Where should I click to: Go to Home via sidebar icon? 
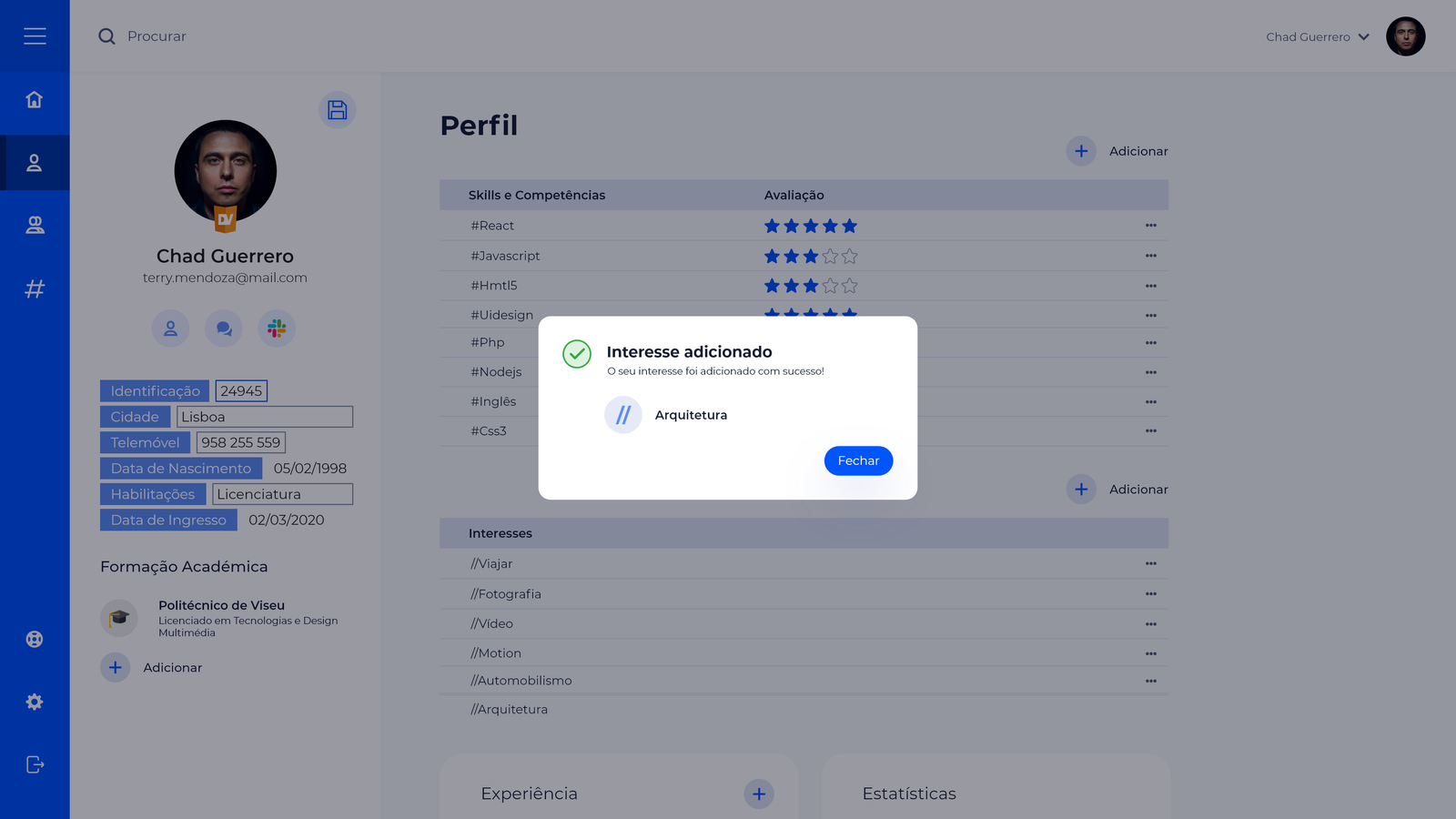tap(35, 99)
